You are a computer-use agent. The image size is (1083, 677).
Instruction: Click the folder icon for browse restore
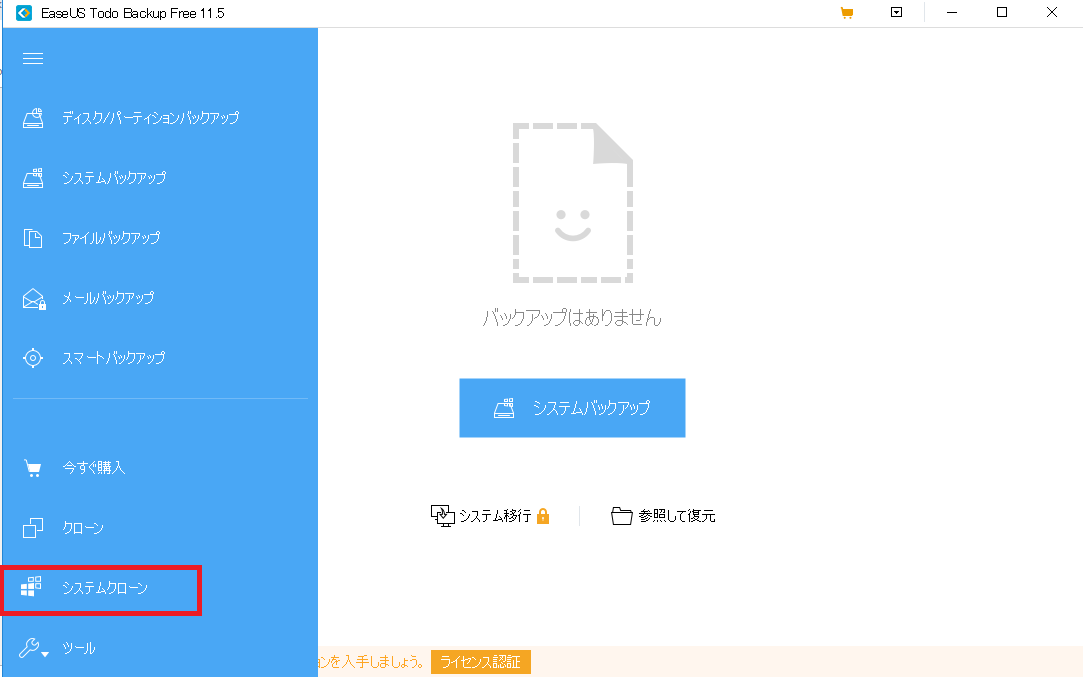point(622,516)
